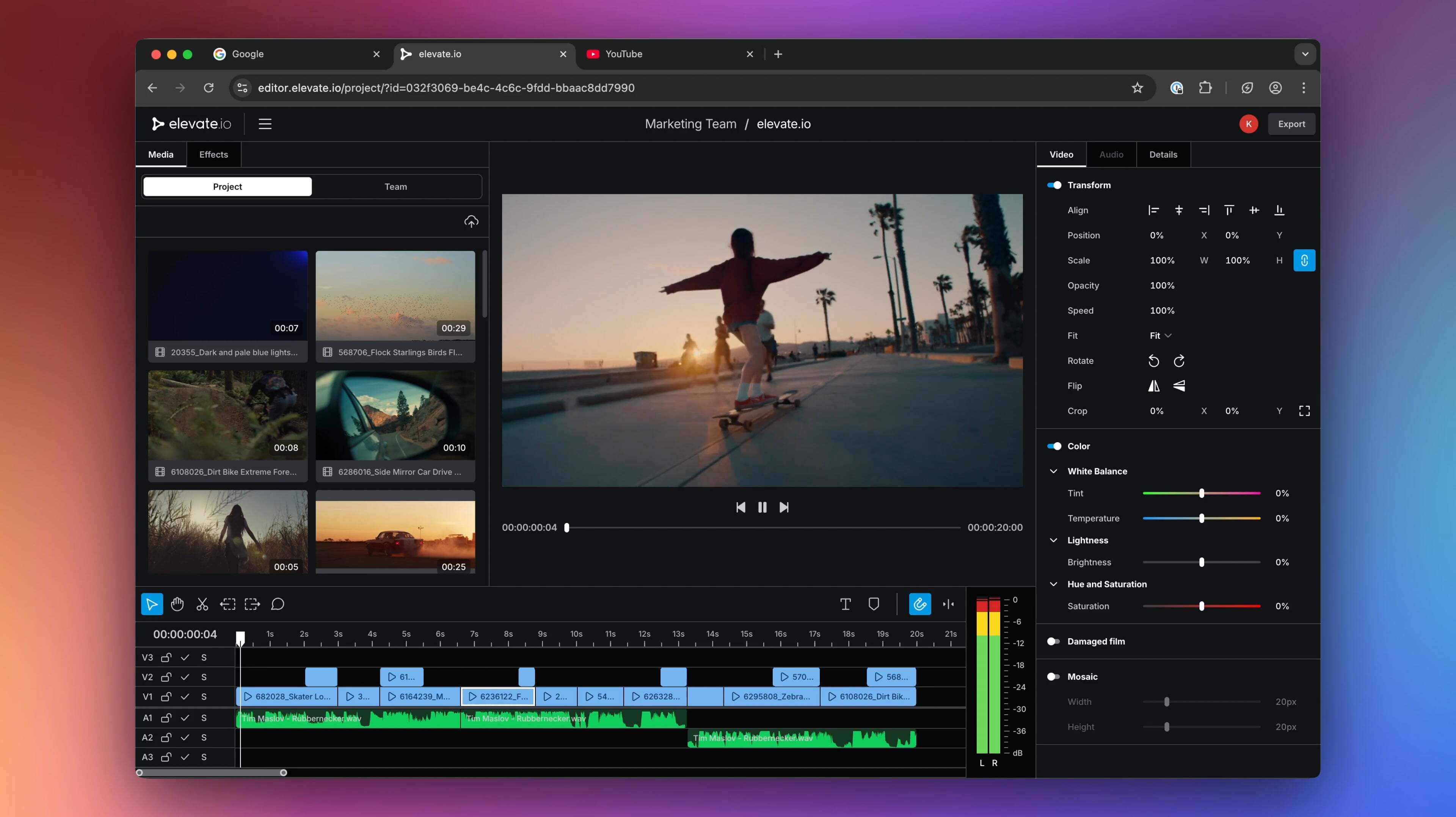Align clip to vertical middle
1456x817 pixels.
[1254, 210]
